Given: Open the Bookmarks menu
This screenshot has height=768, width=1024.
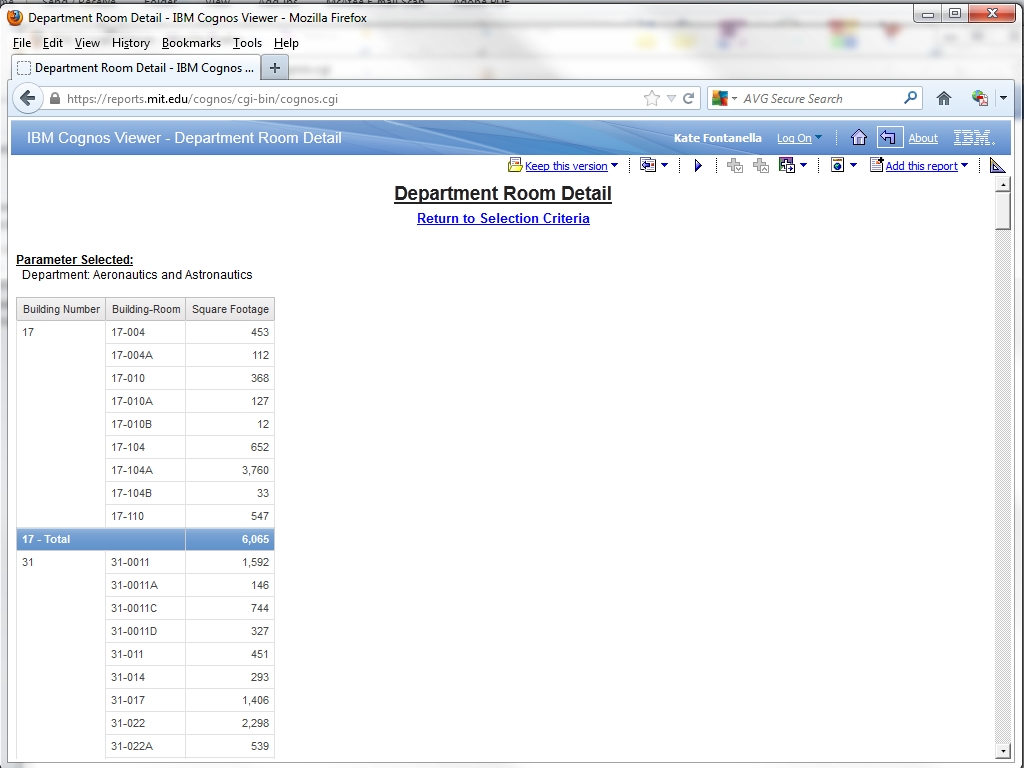Looking at the screenshot, I should (x=191, y=43).
